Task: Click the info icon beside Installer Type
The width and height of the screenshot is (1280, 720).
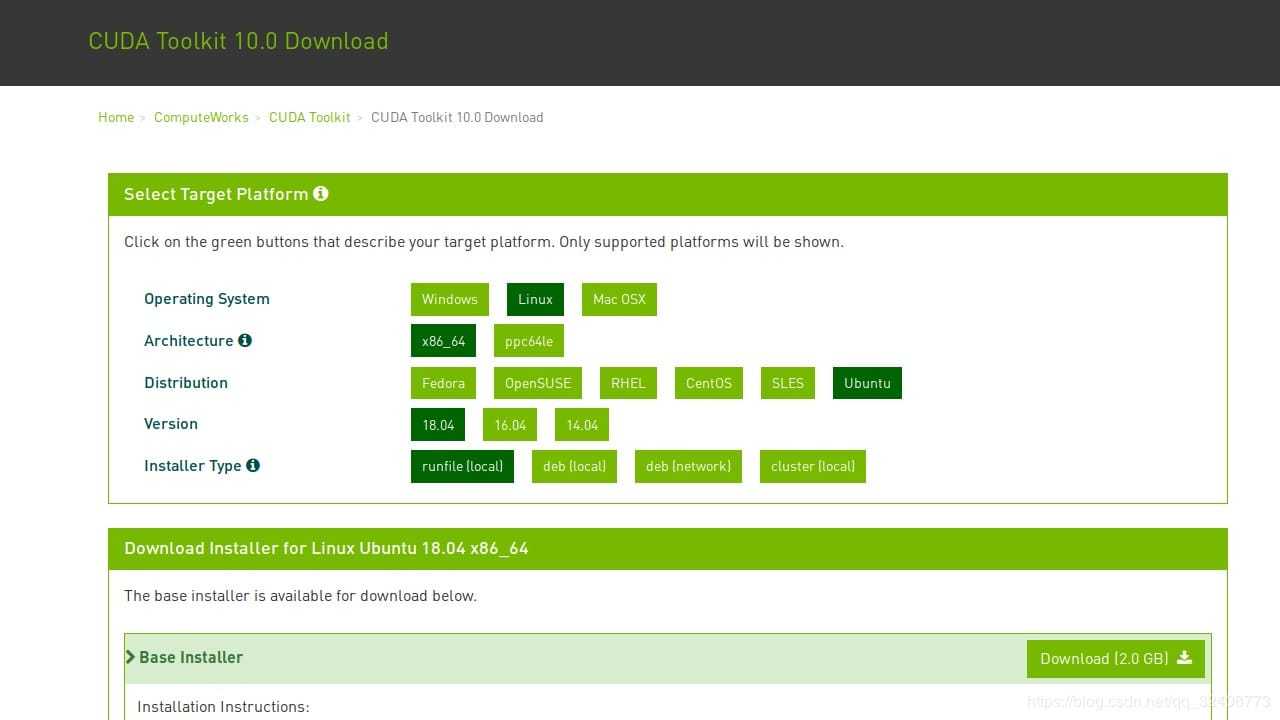Action: 253,465
